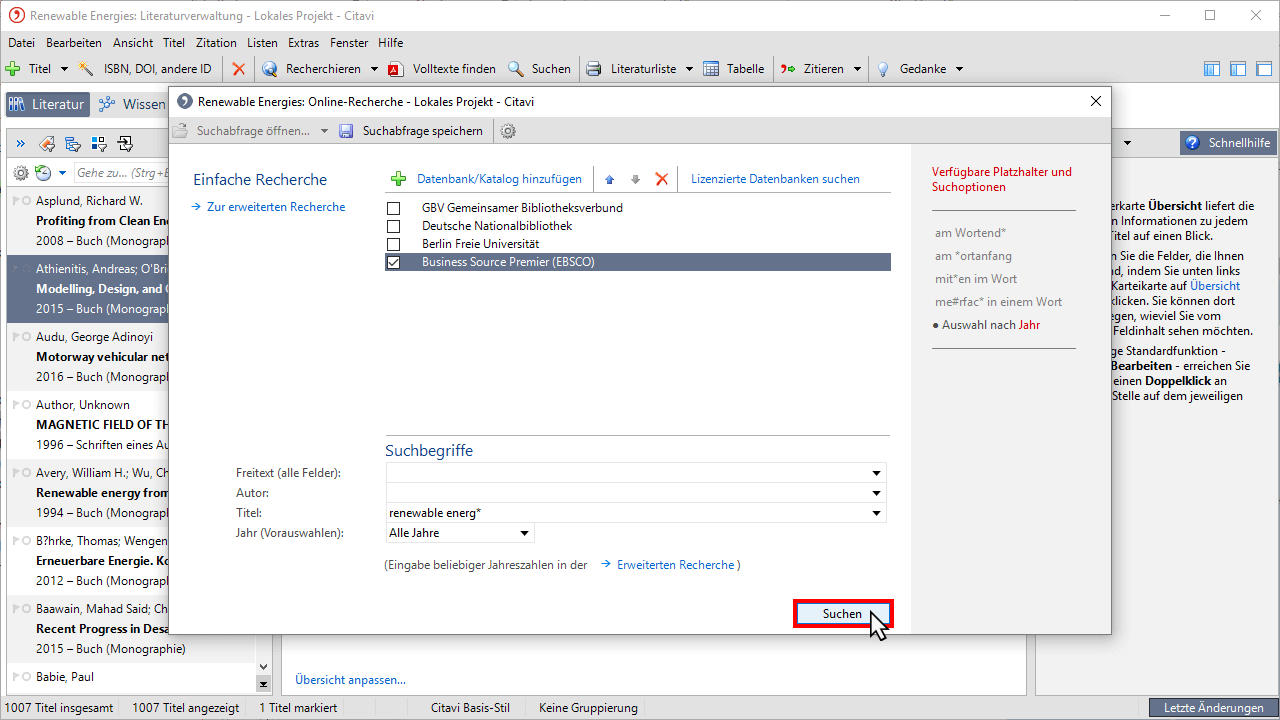Viewport: 1280px width, 720px height.
Task: Click Datenbank/Katalog hinzufügen plus icon
Action: click(x=398, y=179)
